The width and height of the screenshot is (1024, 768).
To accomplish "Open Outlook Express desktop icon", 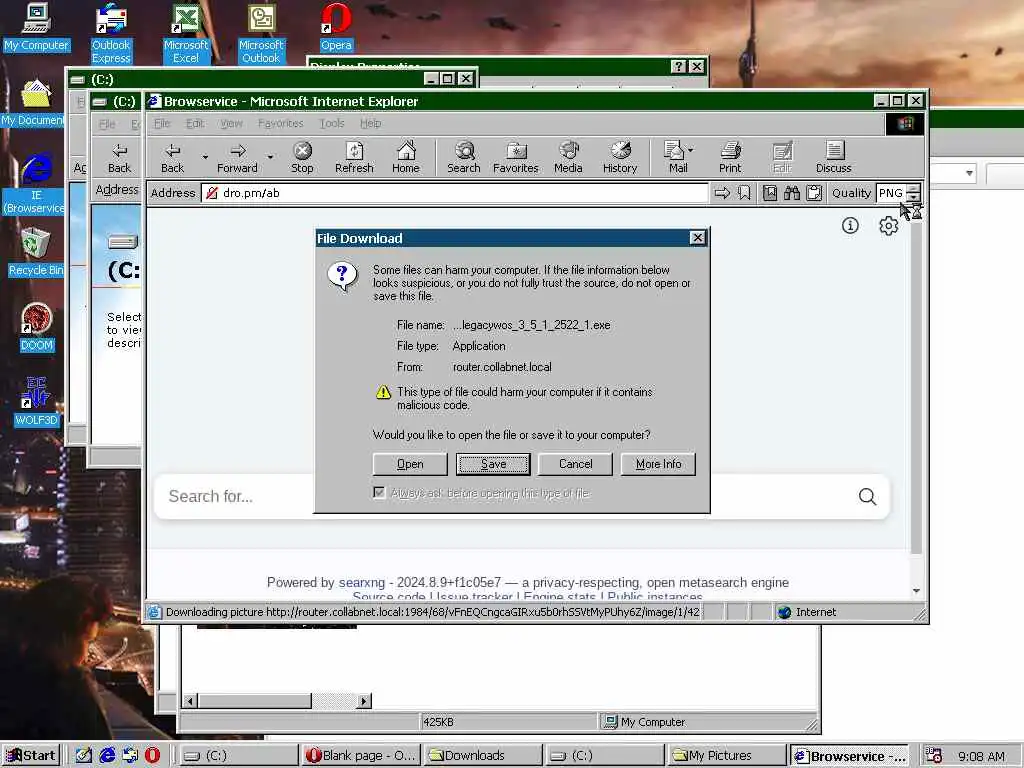I will (111, 33).
